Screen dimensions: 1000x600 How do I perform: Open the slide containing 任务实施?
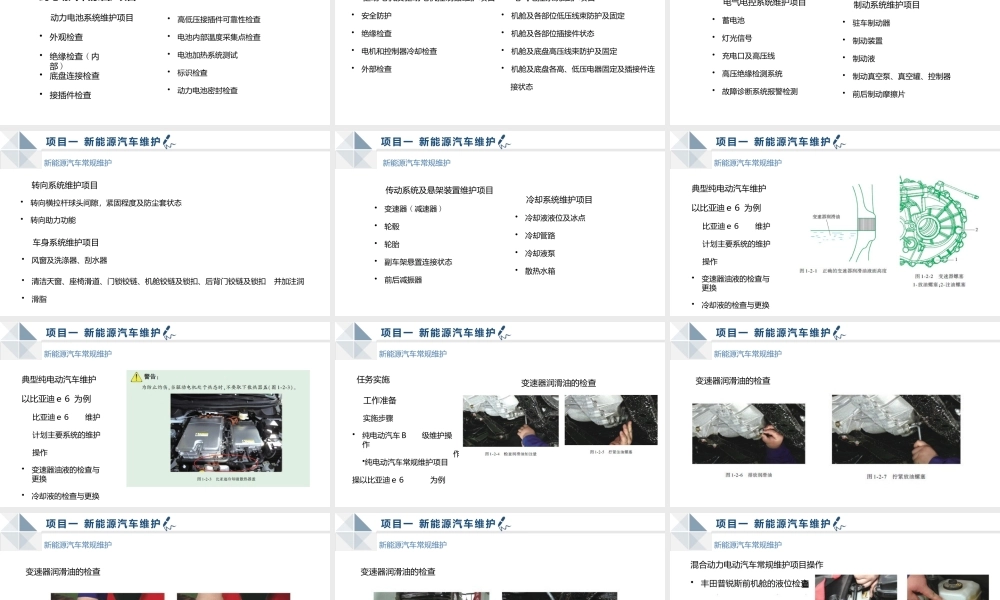click(500, 414)
